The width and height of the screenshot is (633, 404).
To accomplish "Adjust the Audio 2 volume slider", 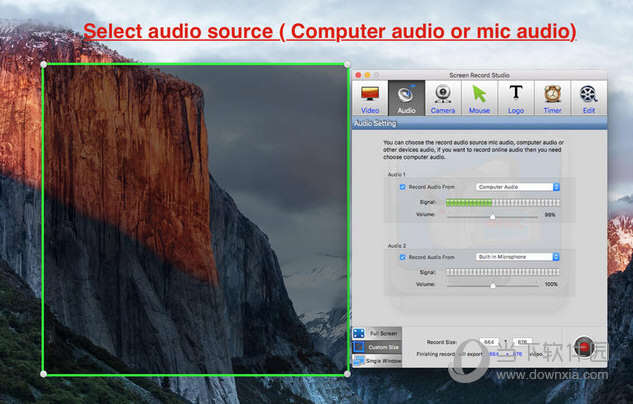I will coord(493,285).
